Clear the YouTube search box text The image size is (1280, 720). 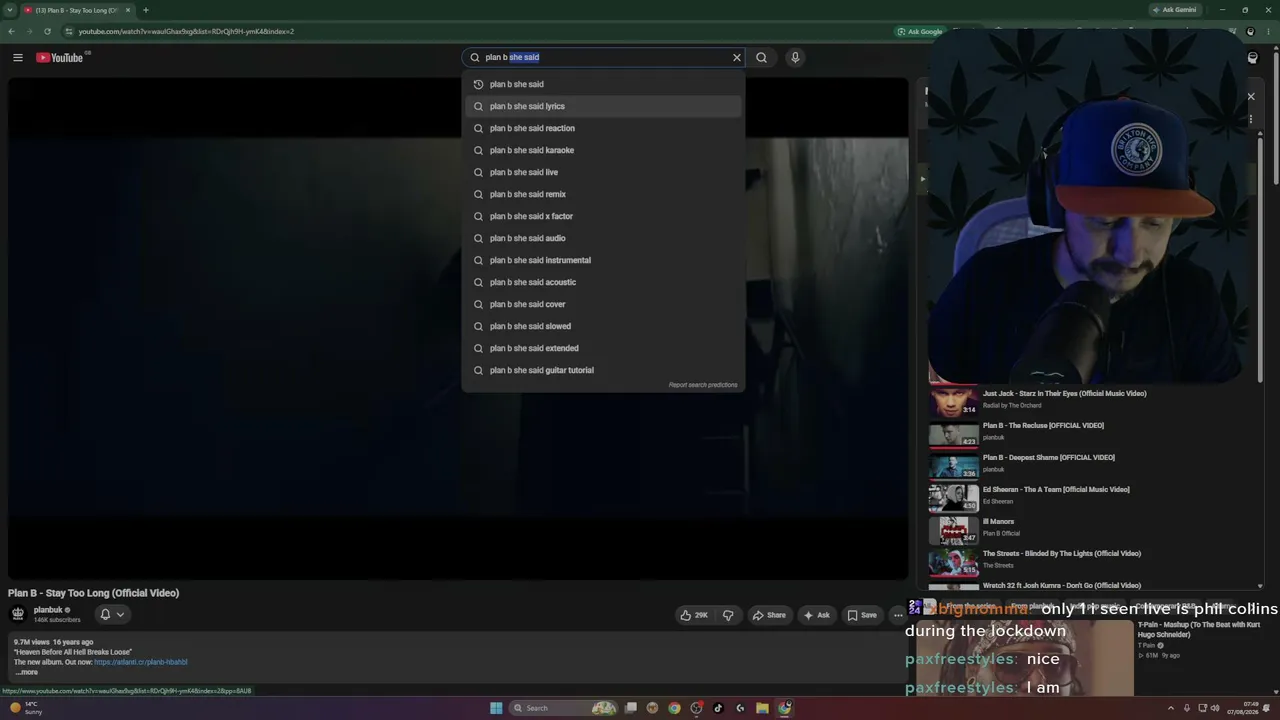[737, 58]
